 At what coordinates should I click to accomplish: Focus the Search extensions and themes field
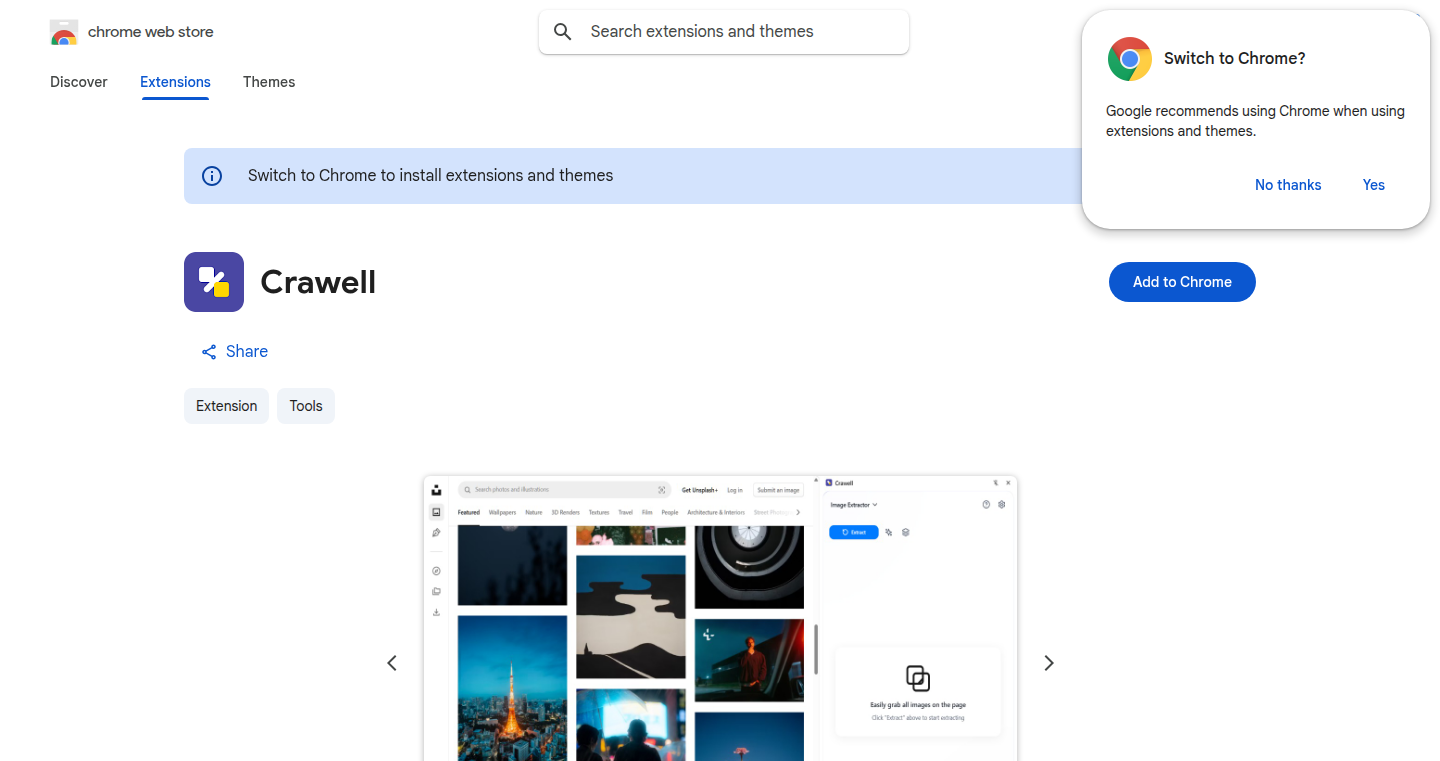coord(724,32)
